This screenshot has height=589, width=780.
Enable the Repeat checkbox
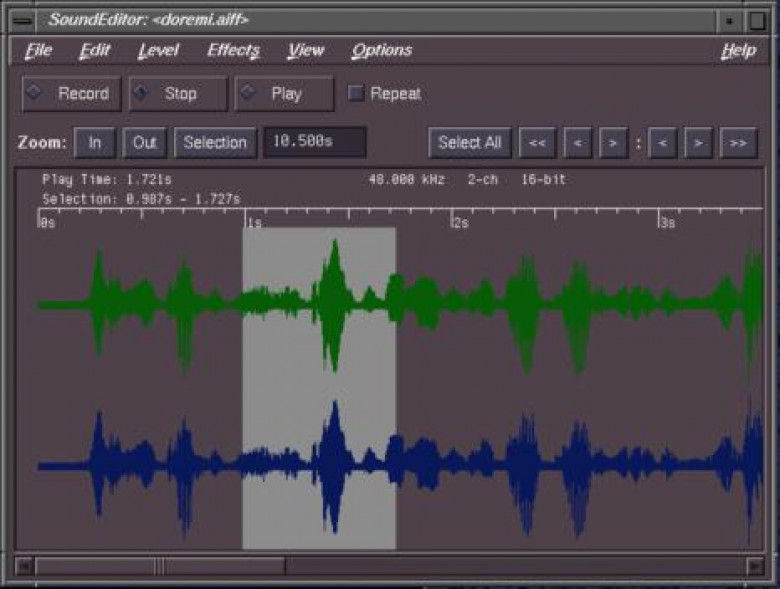355,93
